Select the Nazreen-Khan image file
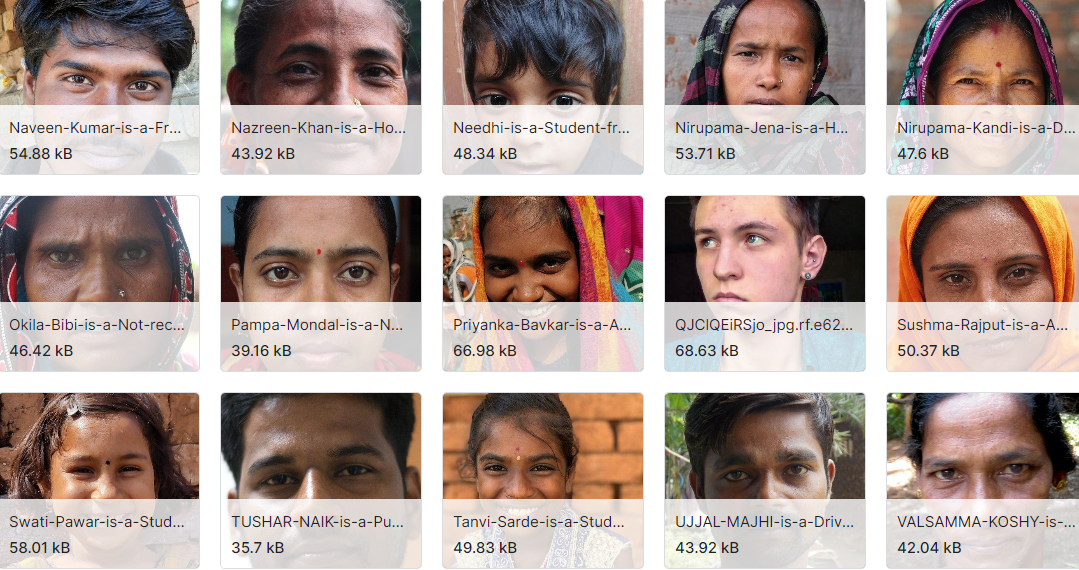This screenshot has width=1079, height=570. 321,87
